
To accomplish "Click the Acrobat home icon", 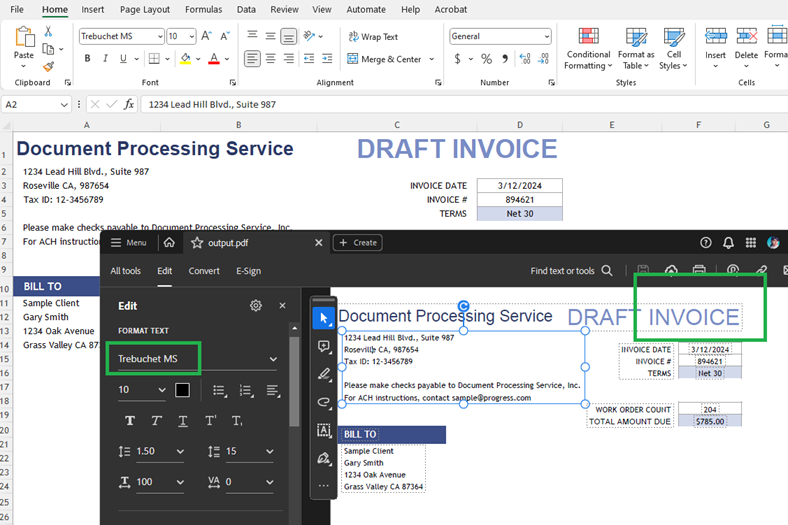I will [x=170, y=242].
